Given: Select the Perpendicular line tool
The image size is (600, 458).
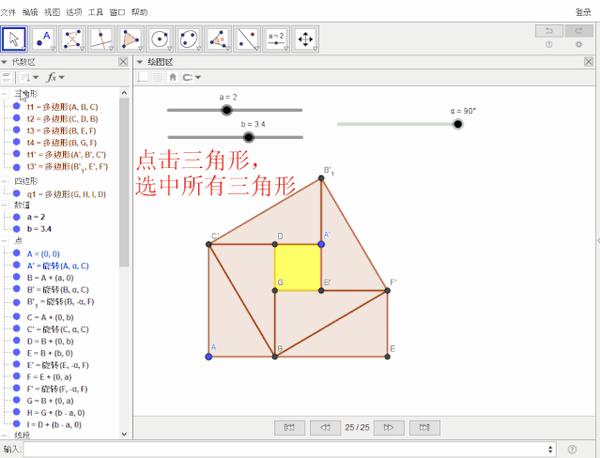Looking at the screenshot, I should [x=101, y=39].
